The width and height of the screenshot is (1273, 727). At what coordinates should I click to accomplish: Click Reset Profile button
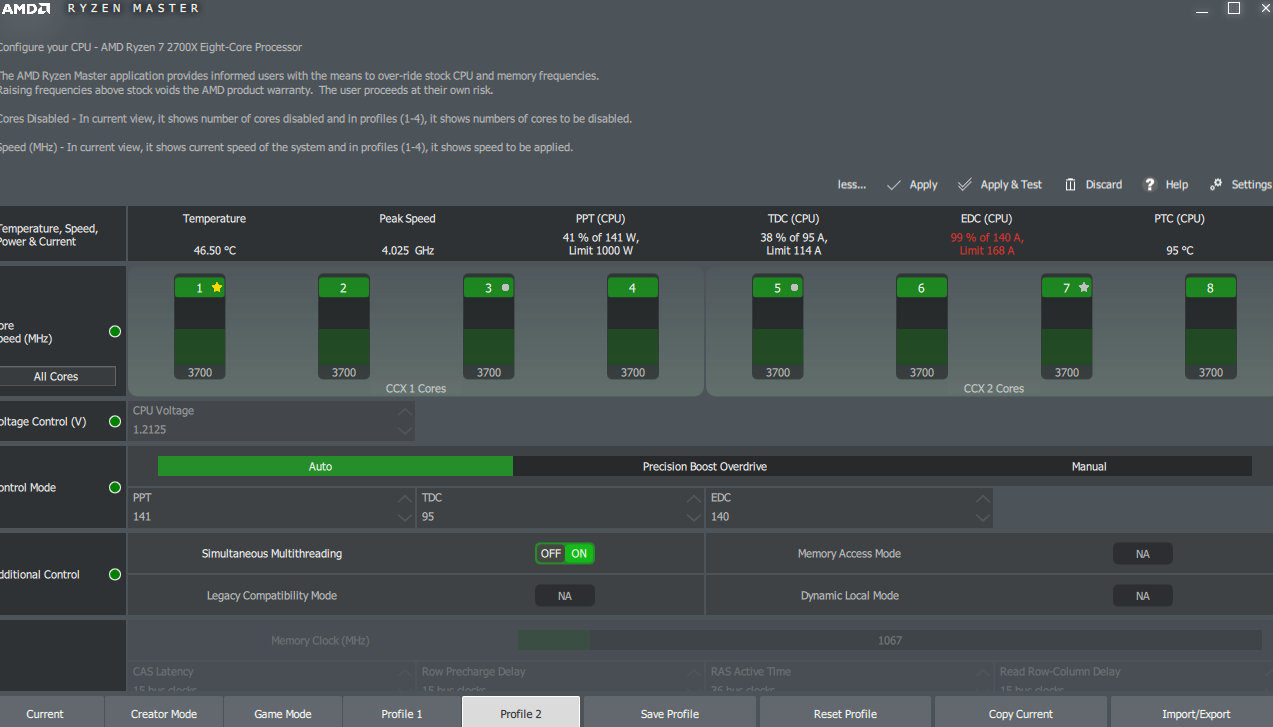(846, 714)
